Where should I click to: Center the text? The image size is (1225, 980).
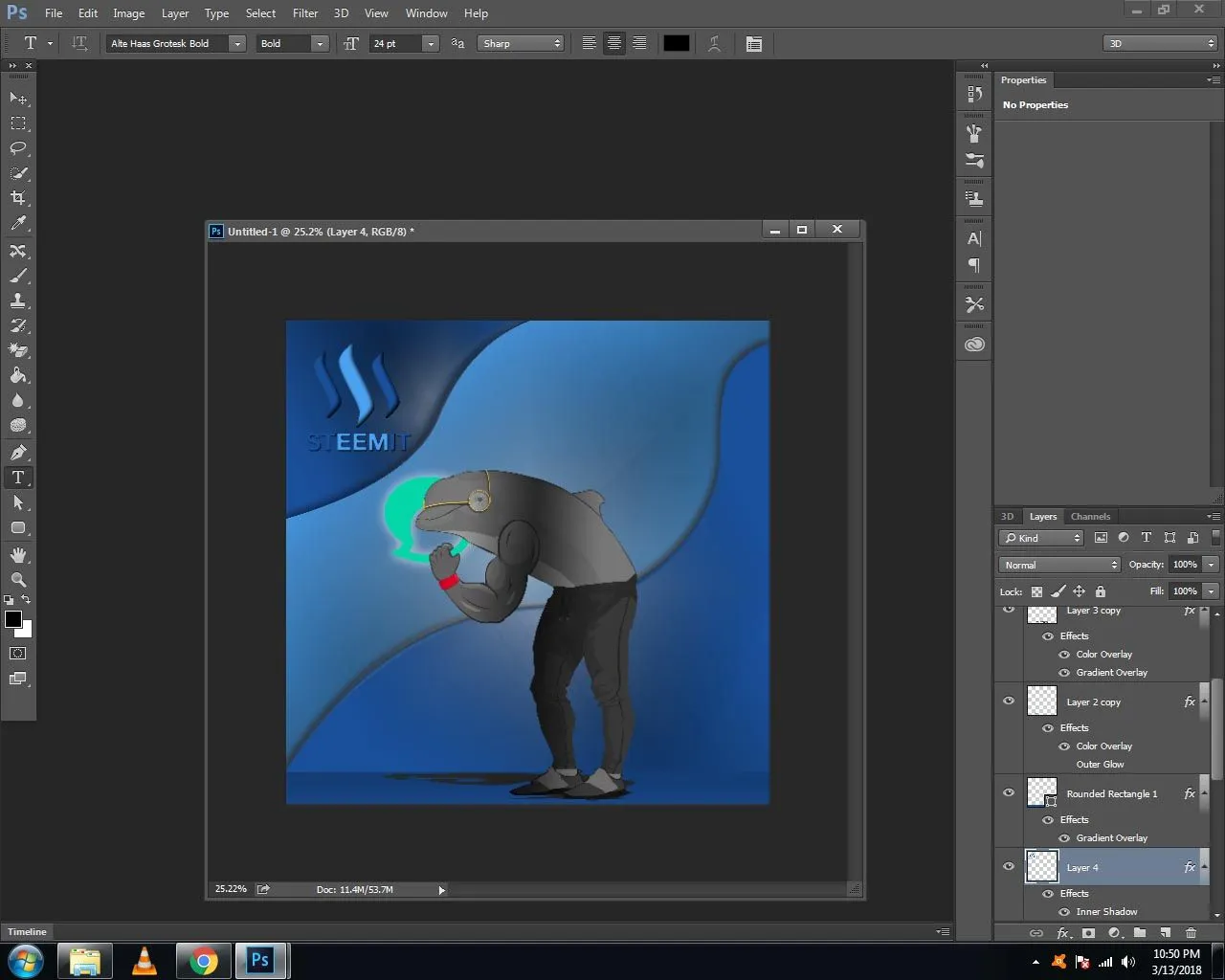coord(614,43)
